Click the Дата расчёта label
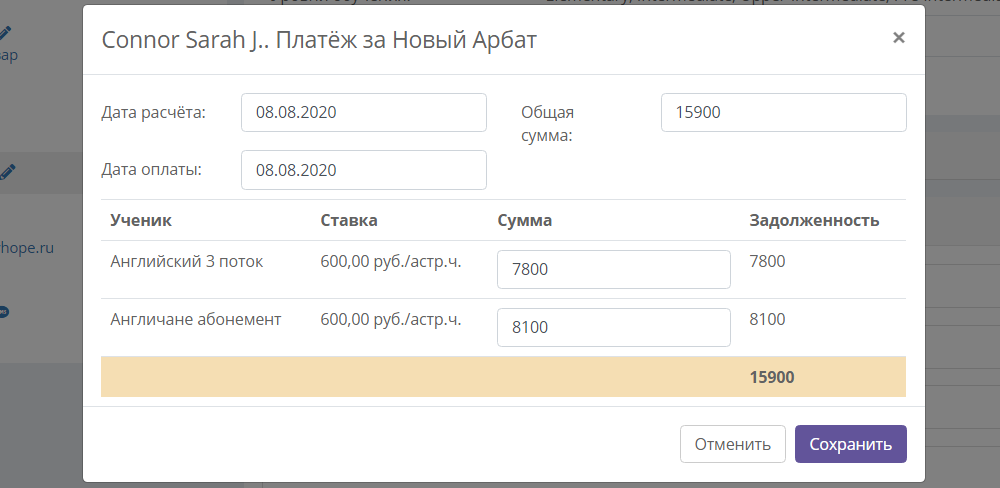Screen dimensions: 1000x488 pyautogui.click(x=153, y=113)
